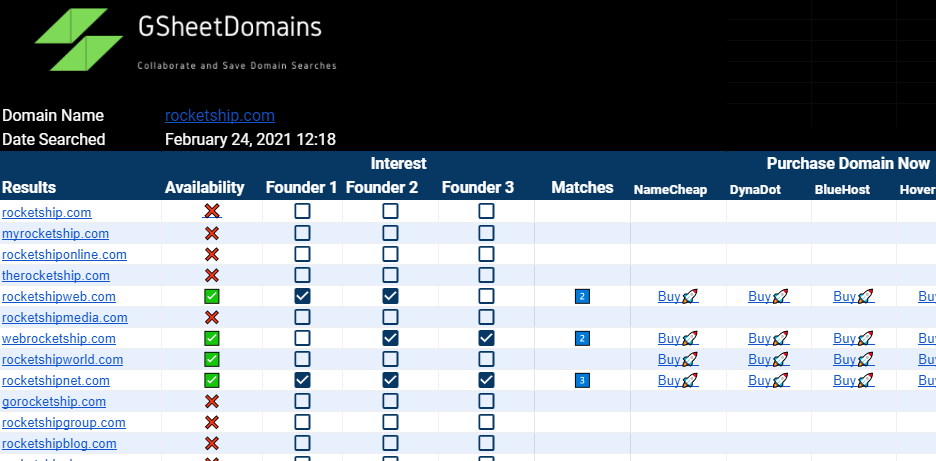
Task: Open the rocketshipgroup.com result link
Action: point(64,422)
